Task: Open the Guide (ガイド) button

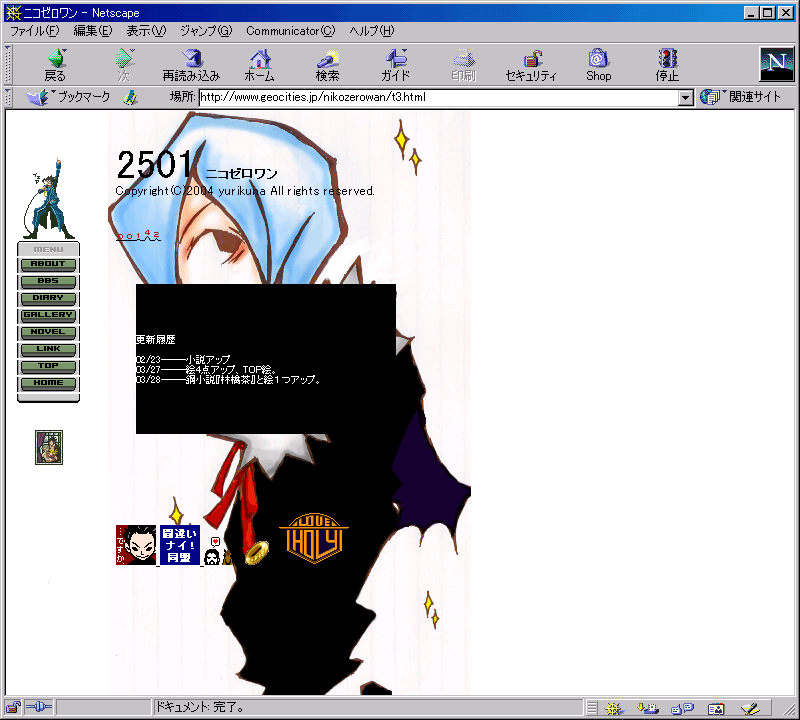Action: (396, 65)
